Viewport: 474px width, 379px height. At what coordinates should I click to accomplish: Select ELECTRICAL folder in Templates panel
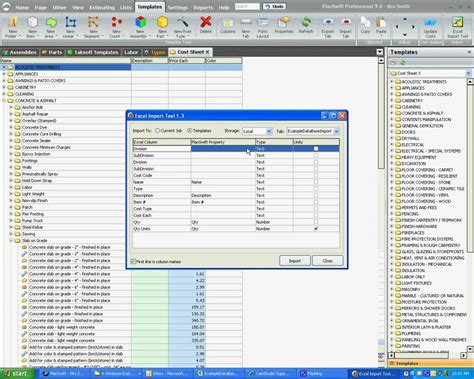click(413, 145)
